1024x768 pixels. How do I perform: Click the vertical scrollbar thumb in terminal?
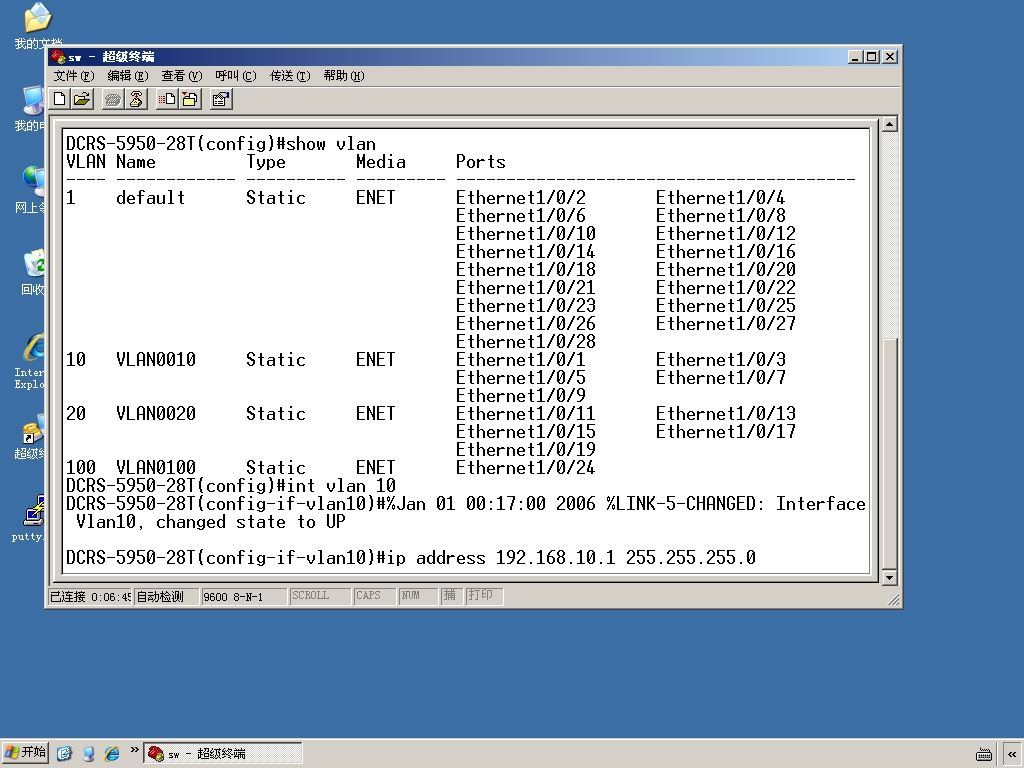[x=889, y=453]
